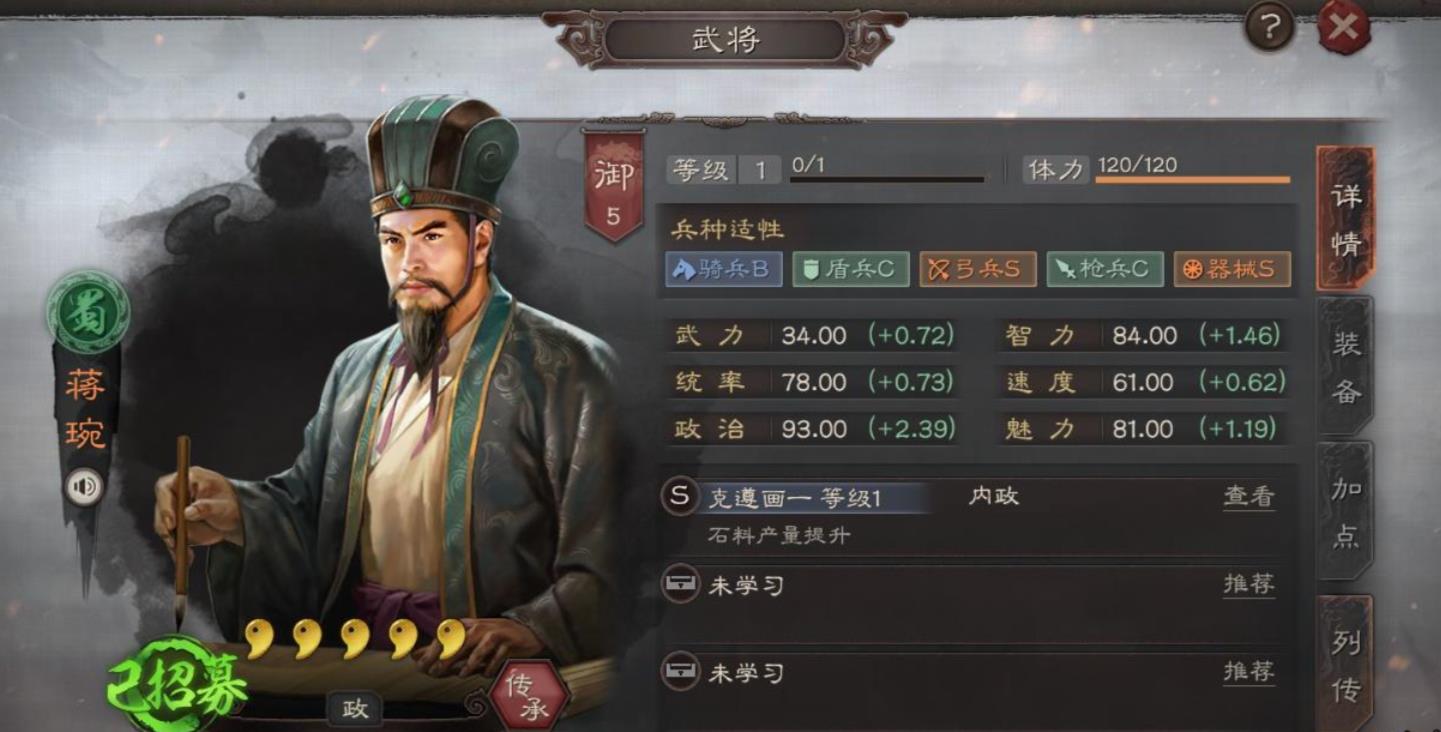
Task: Select the 弓兵S archer troop badge
Action: (978, 269)
